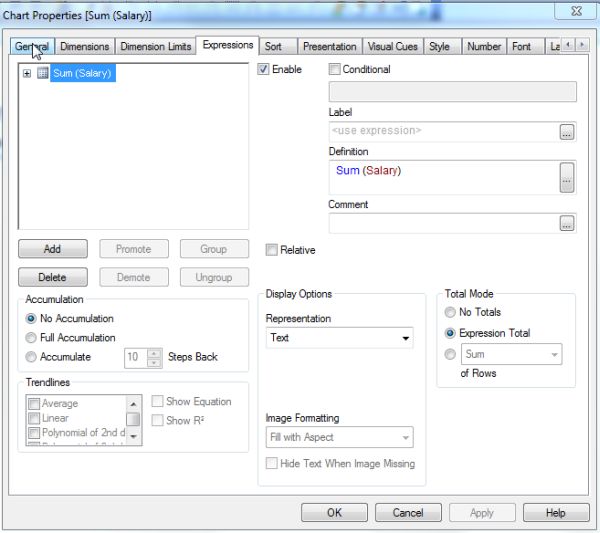Screen dimensions: 600x533
Task: Select the No Accumulation radio button
Action: coord(31,318)
